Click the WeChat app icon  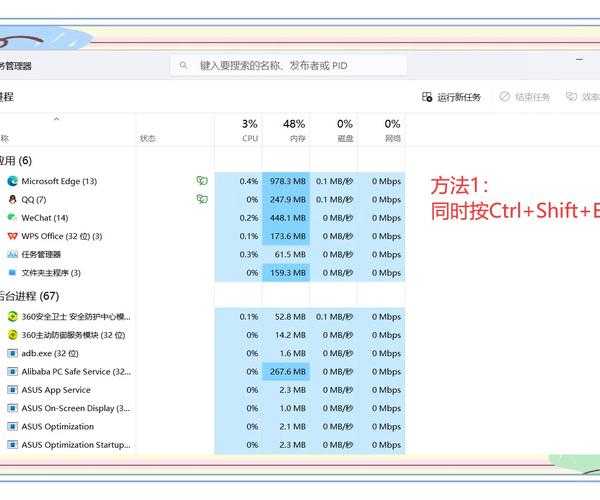(12, 217)
